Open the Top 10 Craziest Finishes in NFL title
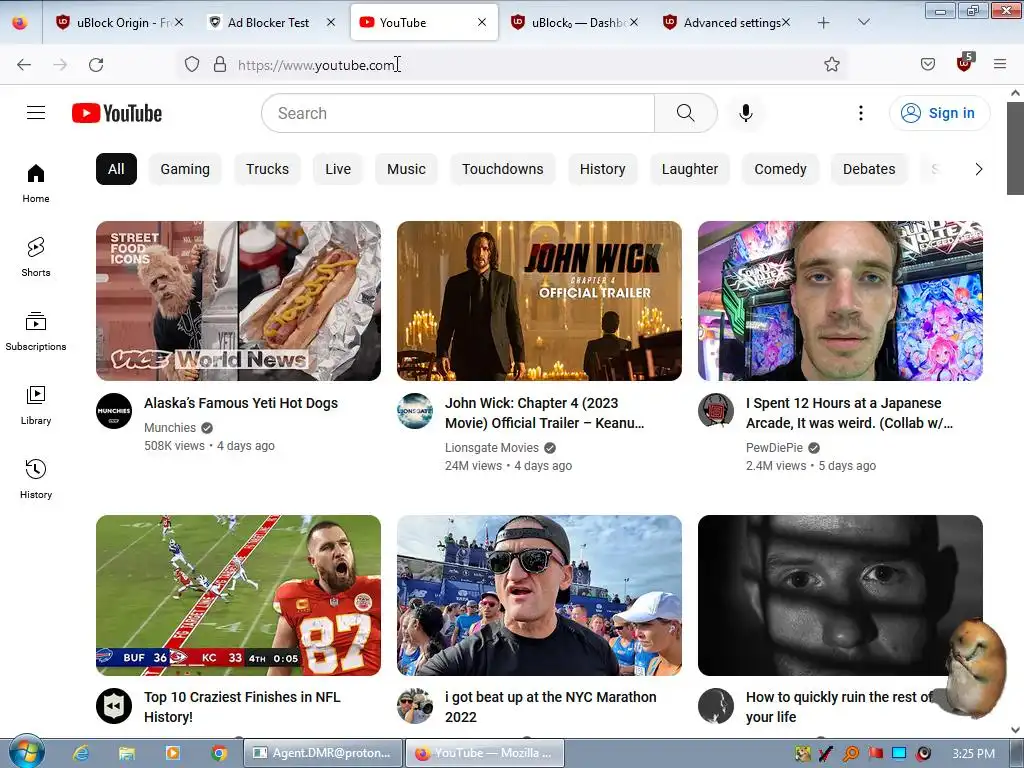 pyautogui.click(x=242, y=707)
